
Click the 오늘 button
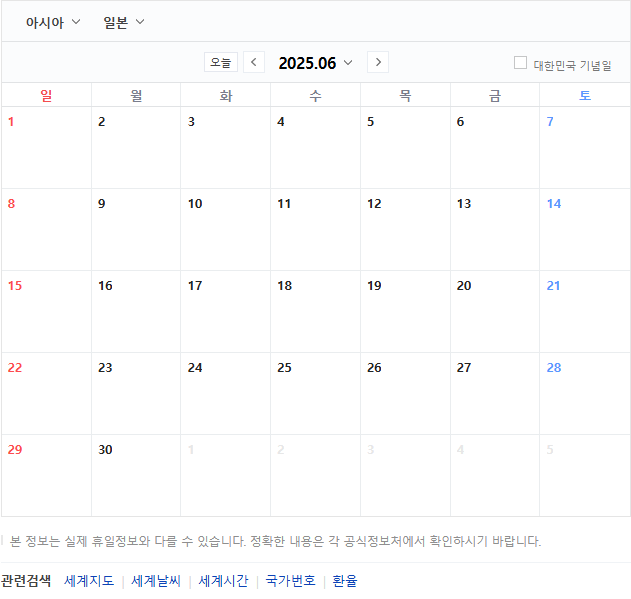tap(221, 62)
